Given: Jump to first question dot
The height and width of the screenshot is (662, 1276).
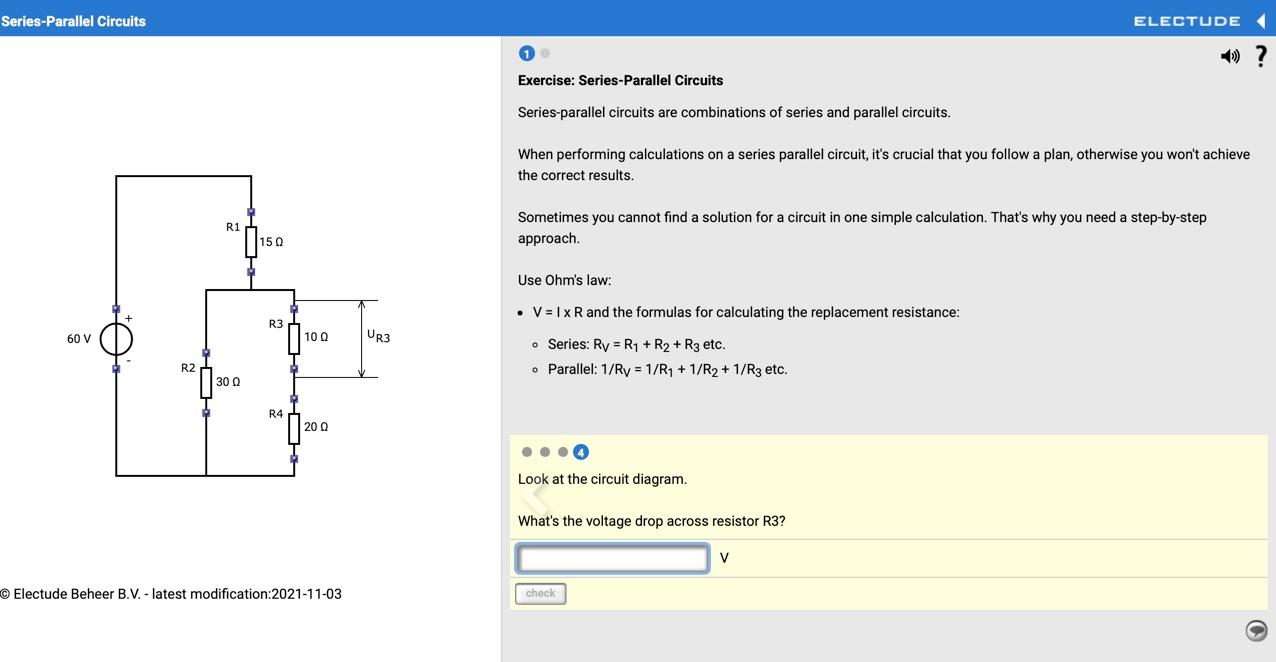Looking at the screenshot, I should tap(527, 452).
